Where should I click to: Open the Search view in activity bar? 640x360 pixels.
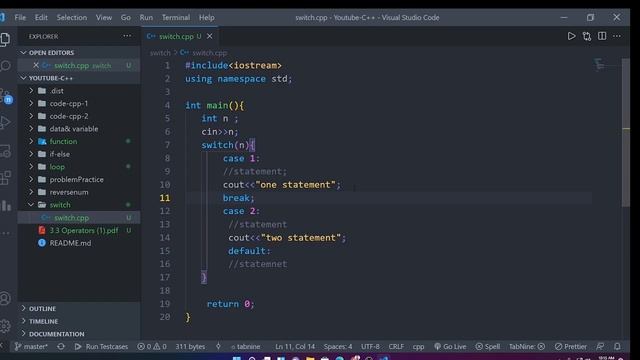(x=5, y=66)
